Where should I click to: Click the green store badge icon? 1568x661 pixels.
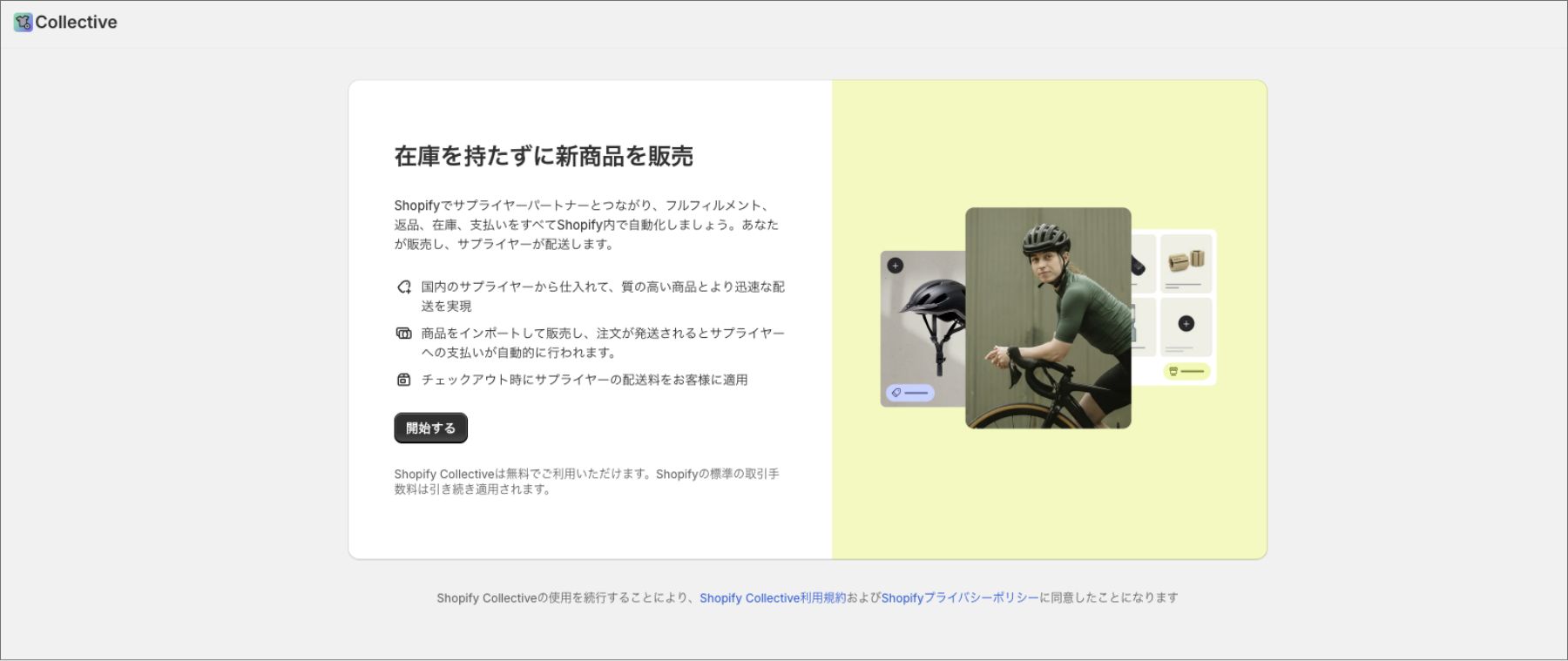click(1173, 371)
